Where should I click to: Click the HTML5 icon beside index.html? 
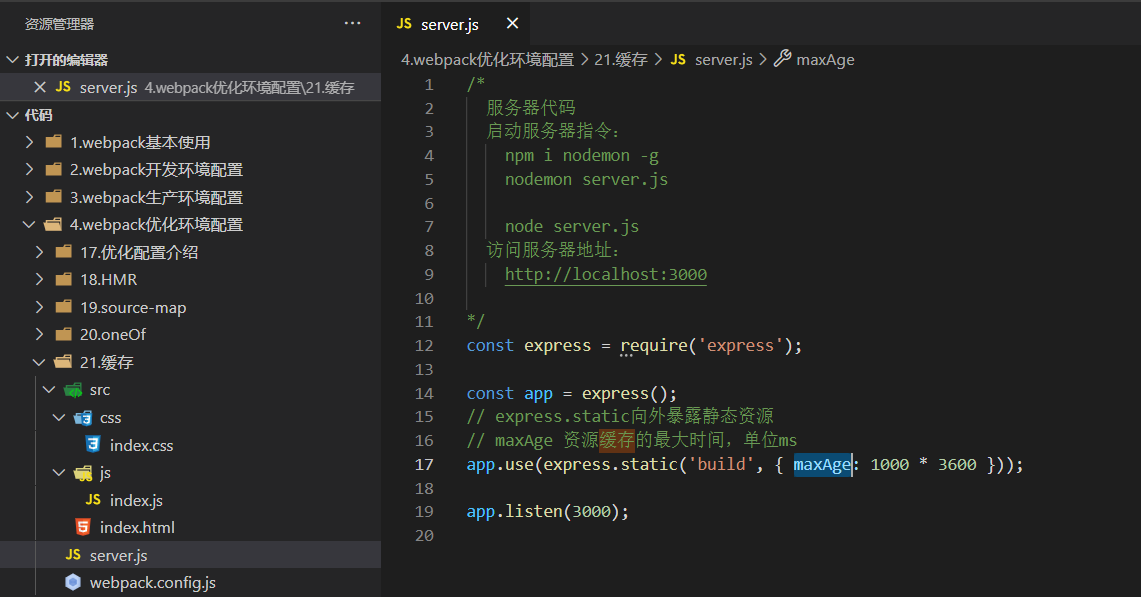point(83,526)
